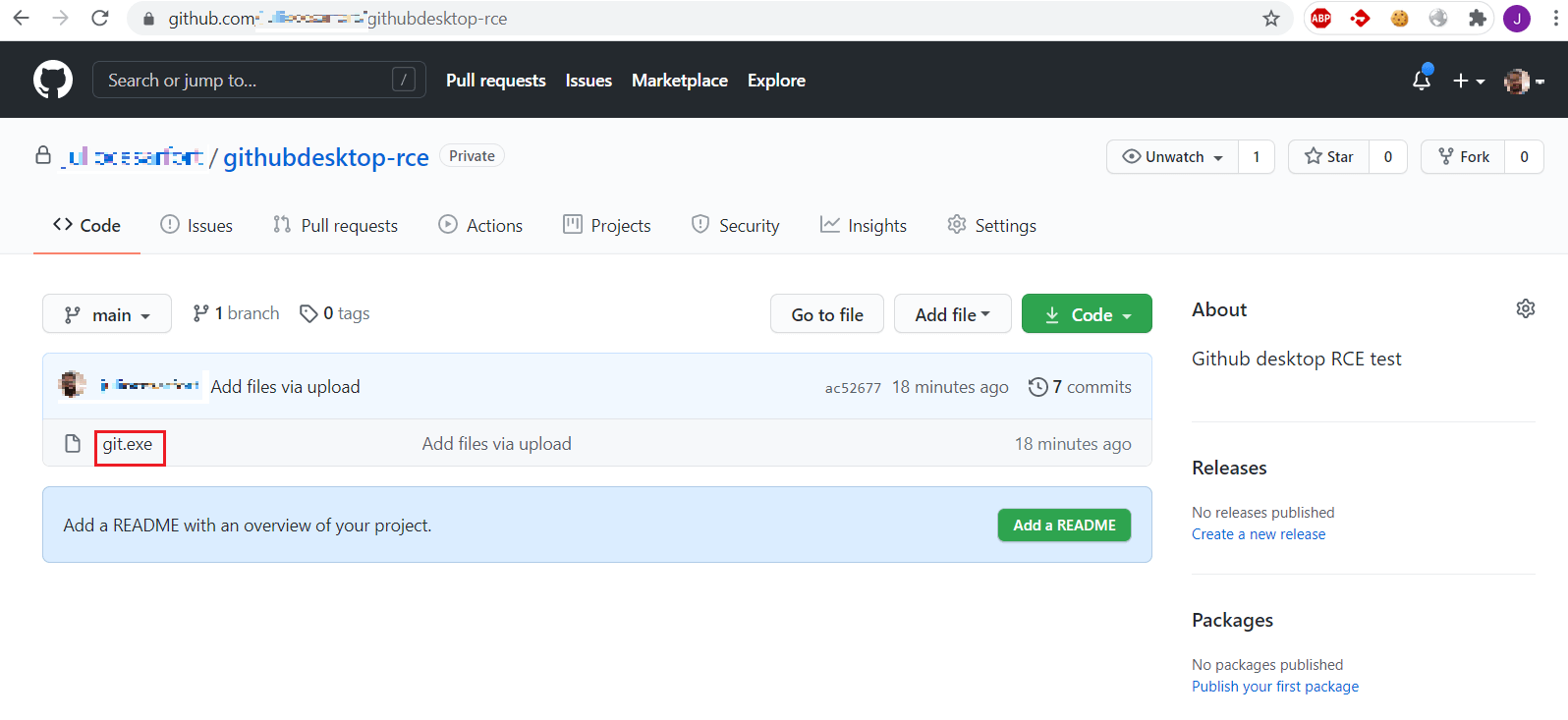Reload the page
The height and width of the screenshot is (720, 1568).
pos(100,18)
